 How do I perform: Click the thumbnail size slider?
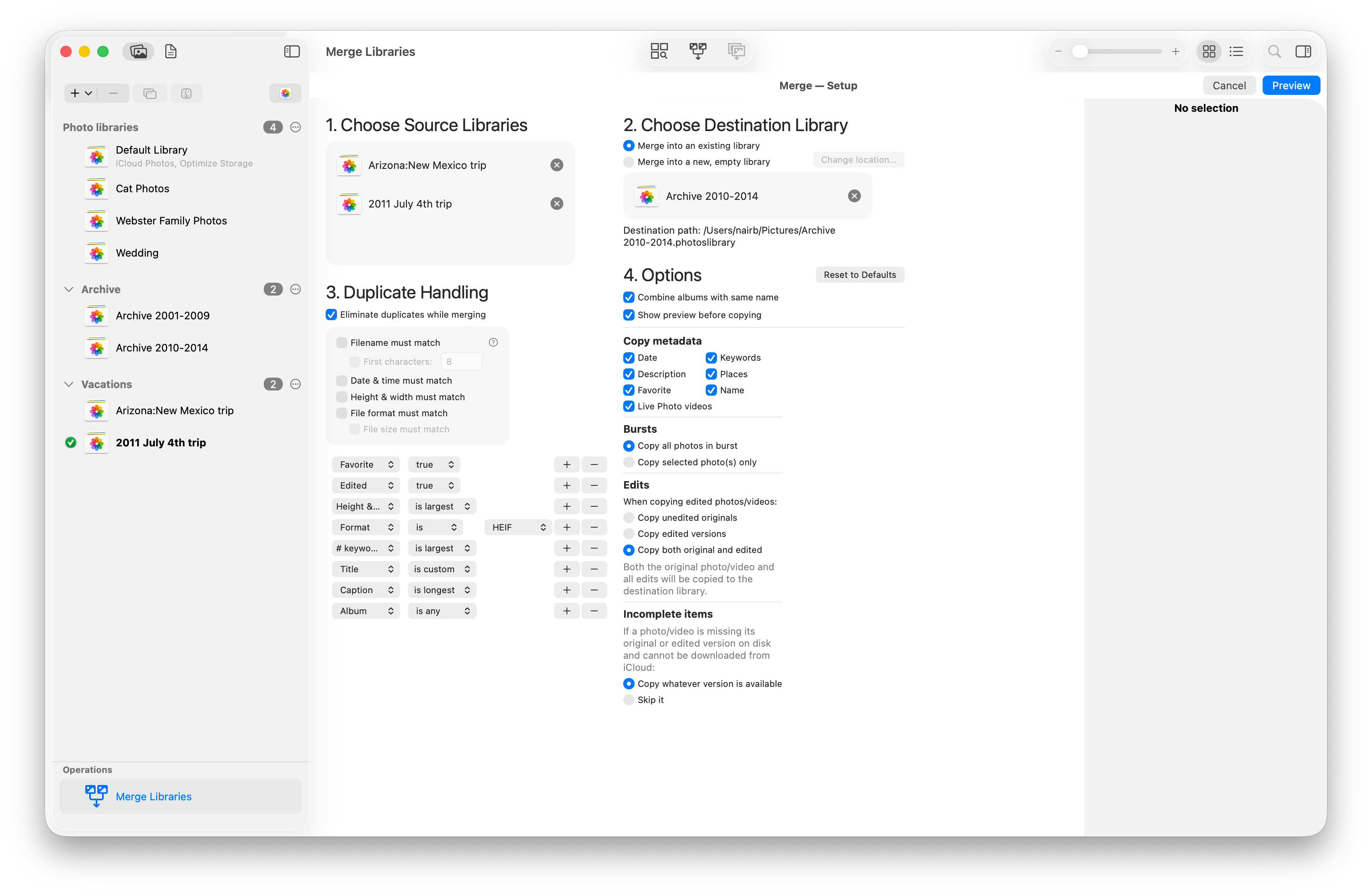(x=1117, y=52)
